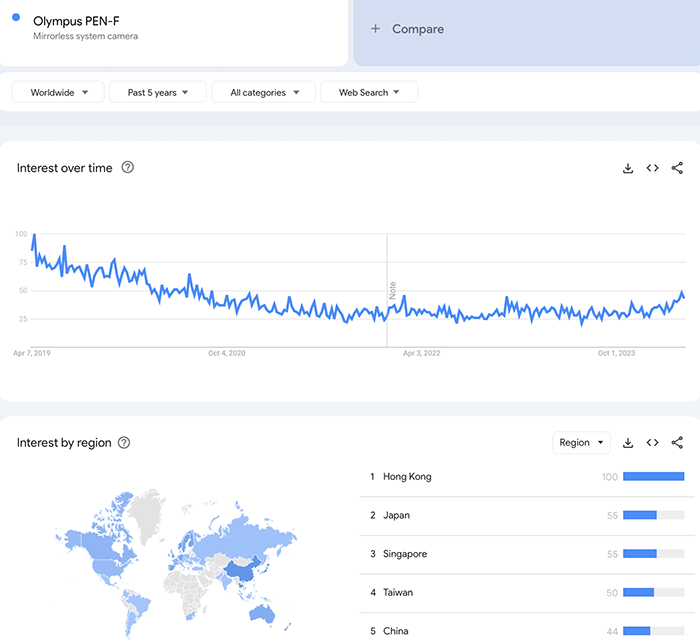The height and width of the screenshot is (644, 700).
Task: Click the Note marker on chart
Action: pos(392,290)
